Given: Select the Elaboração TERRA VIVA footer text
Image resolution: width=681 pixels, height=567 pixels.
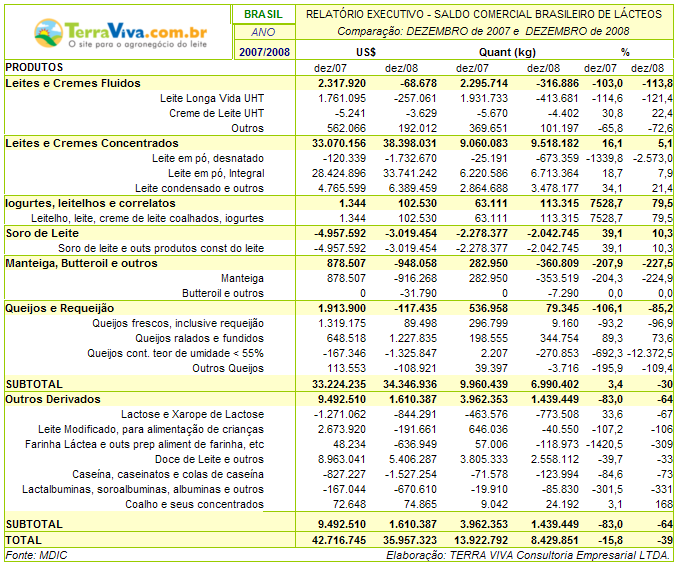Looking at the screenshot, I should pos(528,555).
